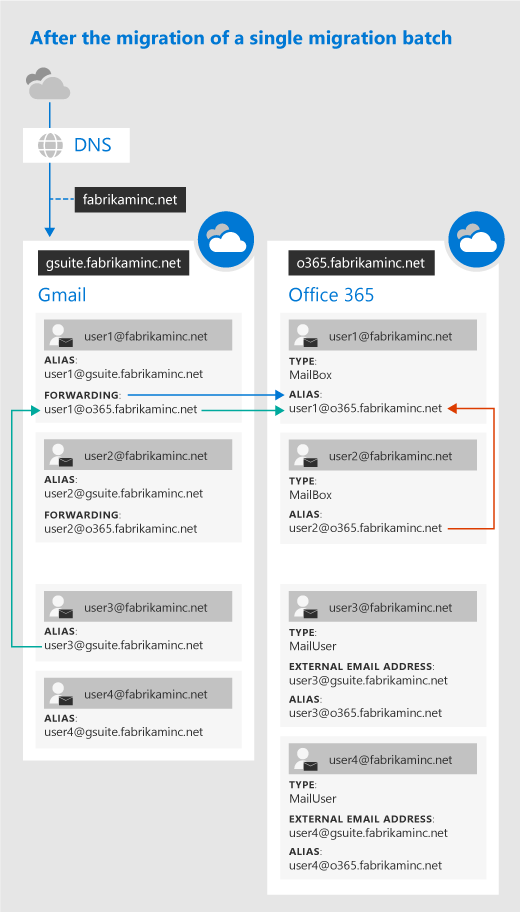This screenshot has height=912, width=520.
Task: Click the blue cloud icon above Office 365 panel
Action: (x=476, y=240)
